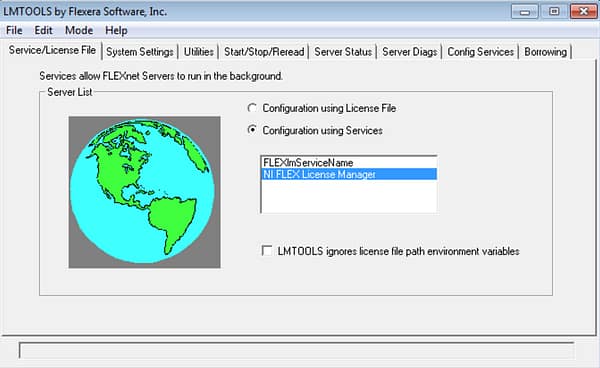Select Configuration using License File option
Screen dimensions: 600x368
[x=252, y=108]
